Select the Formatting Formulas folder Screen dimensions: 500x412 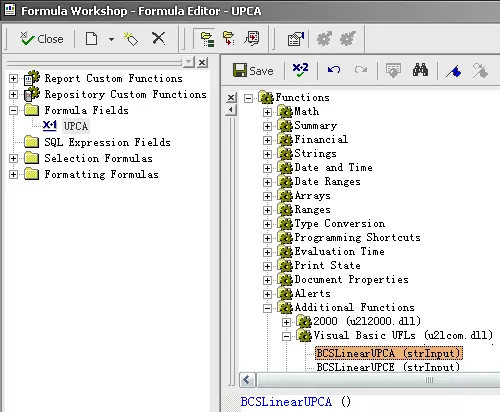tap(101, 174)
